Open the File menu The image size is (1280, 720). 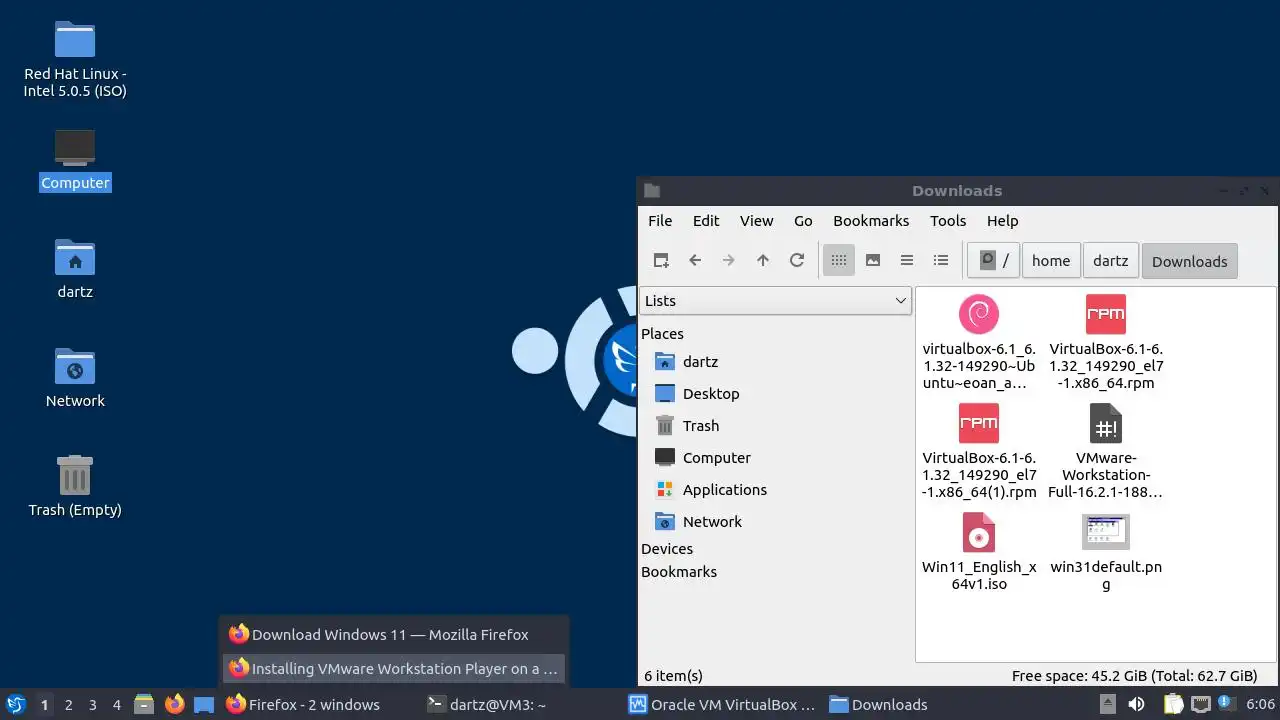(x=660, y=221)
